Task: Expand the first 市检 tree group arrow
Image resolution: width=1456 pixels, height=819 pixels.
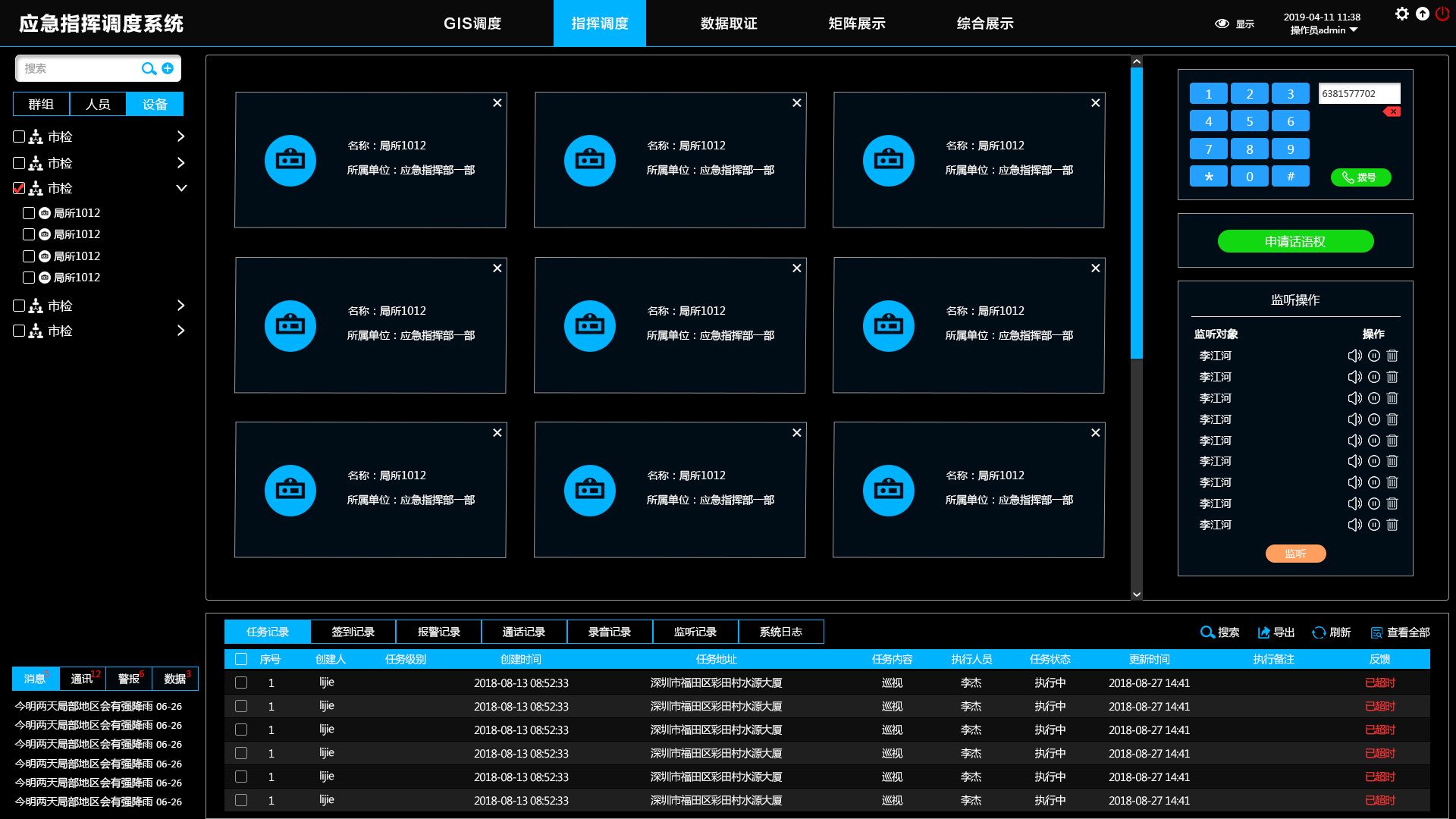Action: click(x=180, y=136)
